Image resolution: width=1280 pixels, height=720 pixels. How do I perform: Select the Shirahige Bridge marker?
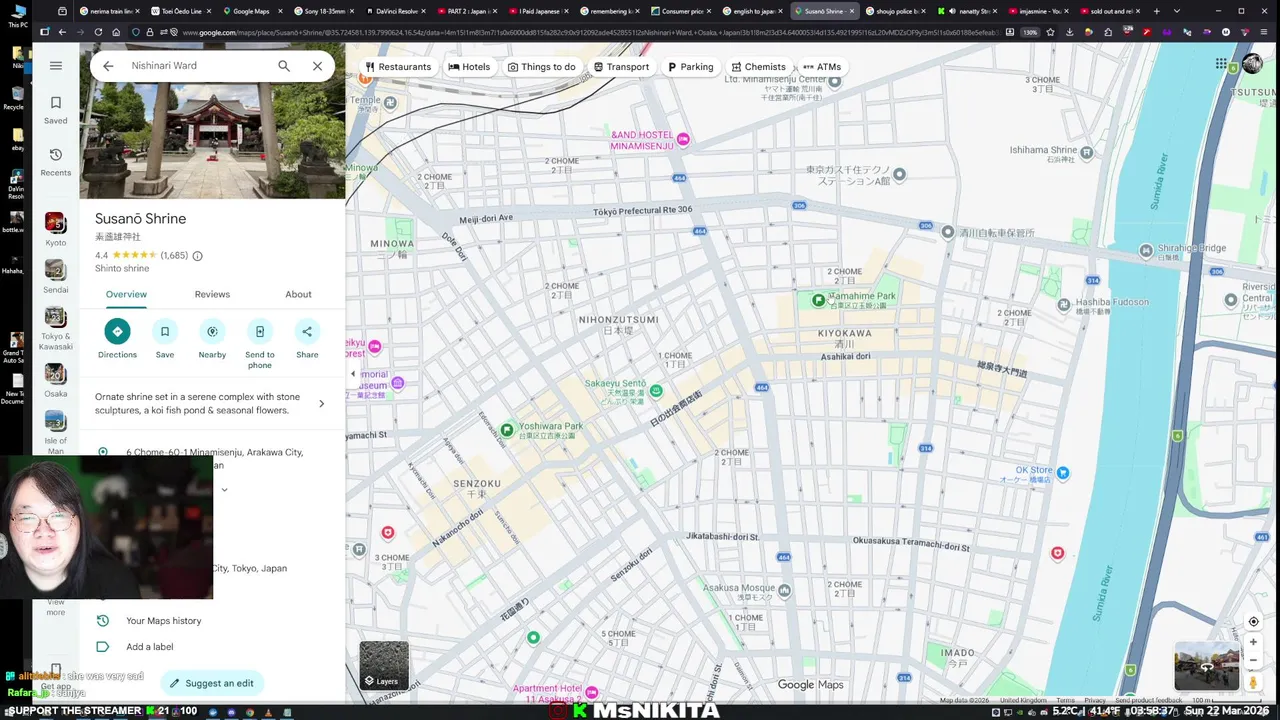(x=1146, y=251)
